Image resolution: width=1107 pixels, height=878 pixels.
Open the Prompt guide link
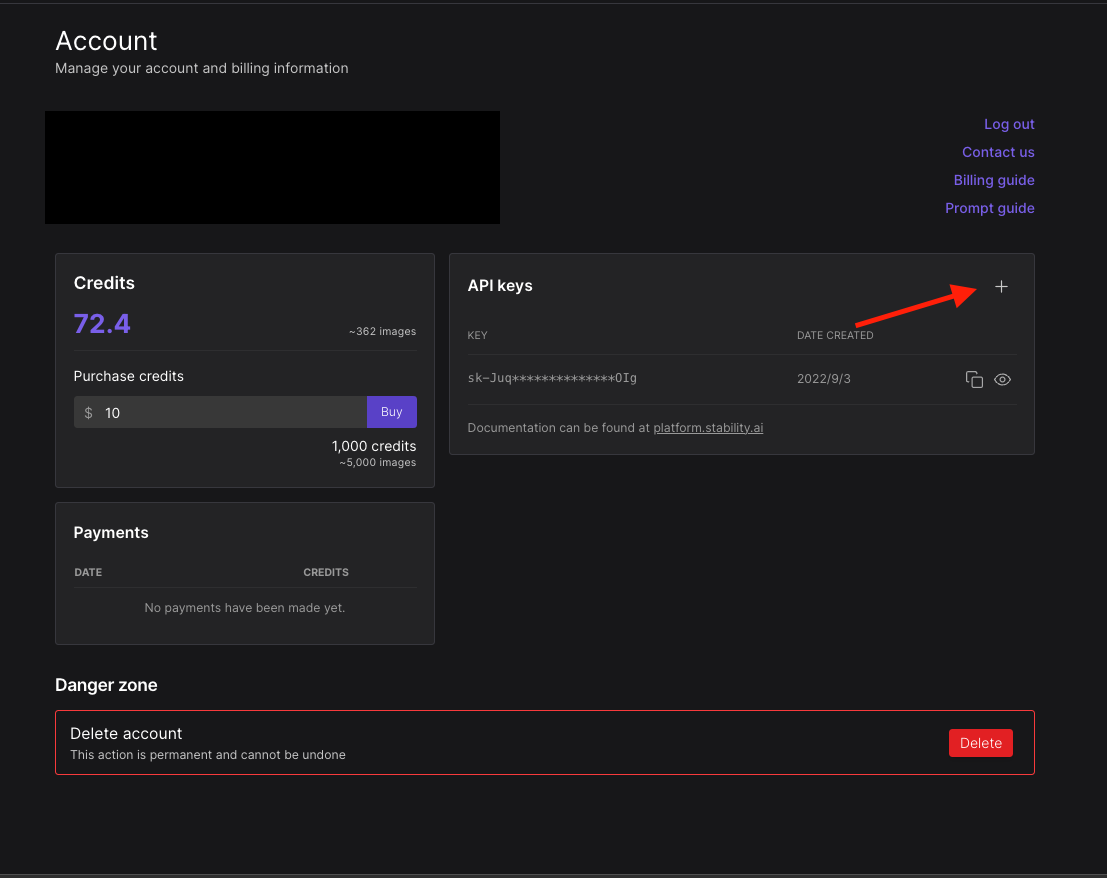coord(989,208)
